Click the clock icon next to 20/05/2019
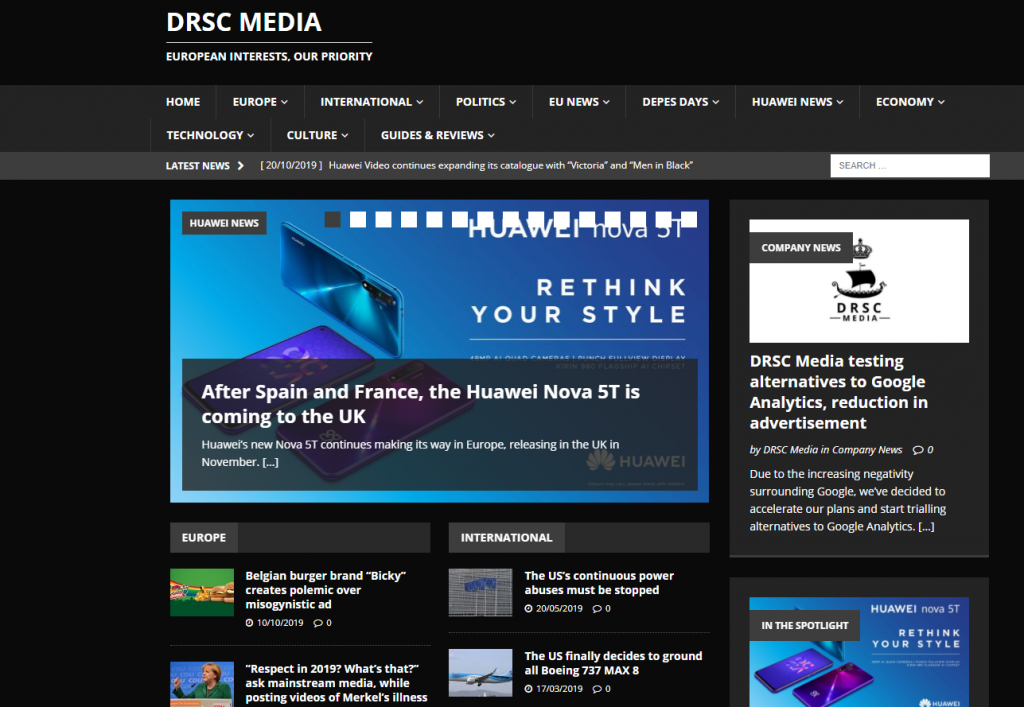The image size is (1024, 707). coord(528,608)
